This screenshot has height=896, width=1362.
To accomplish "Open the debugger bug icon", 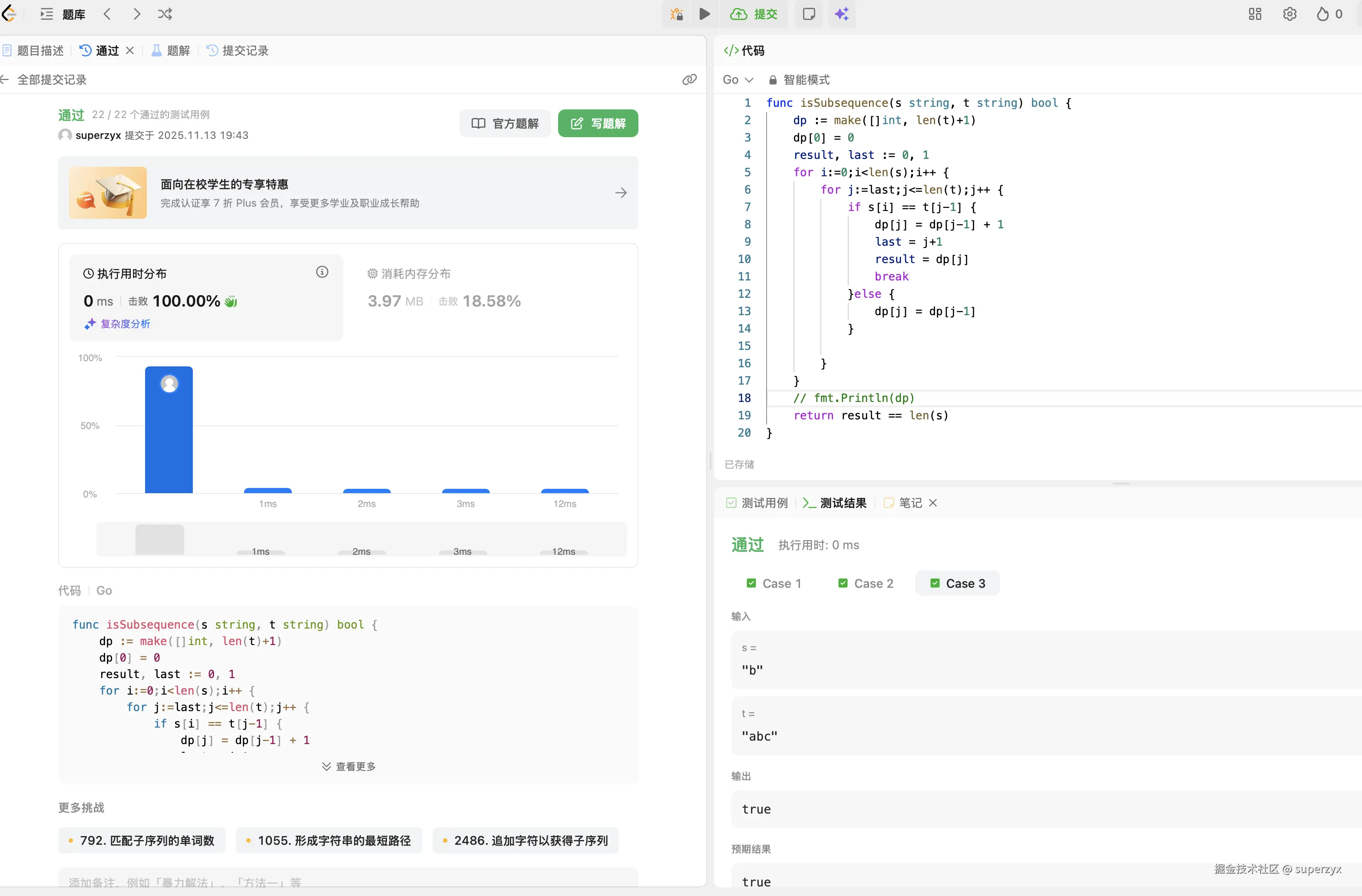I will point(676,14).
